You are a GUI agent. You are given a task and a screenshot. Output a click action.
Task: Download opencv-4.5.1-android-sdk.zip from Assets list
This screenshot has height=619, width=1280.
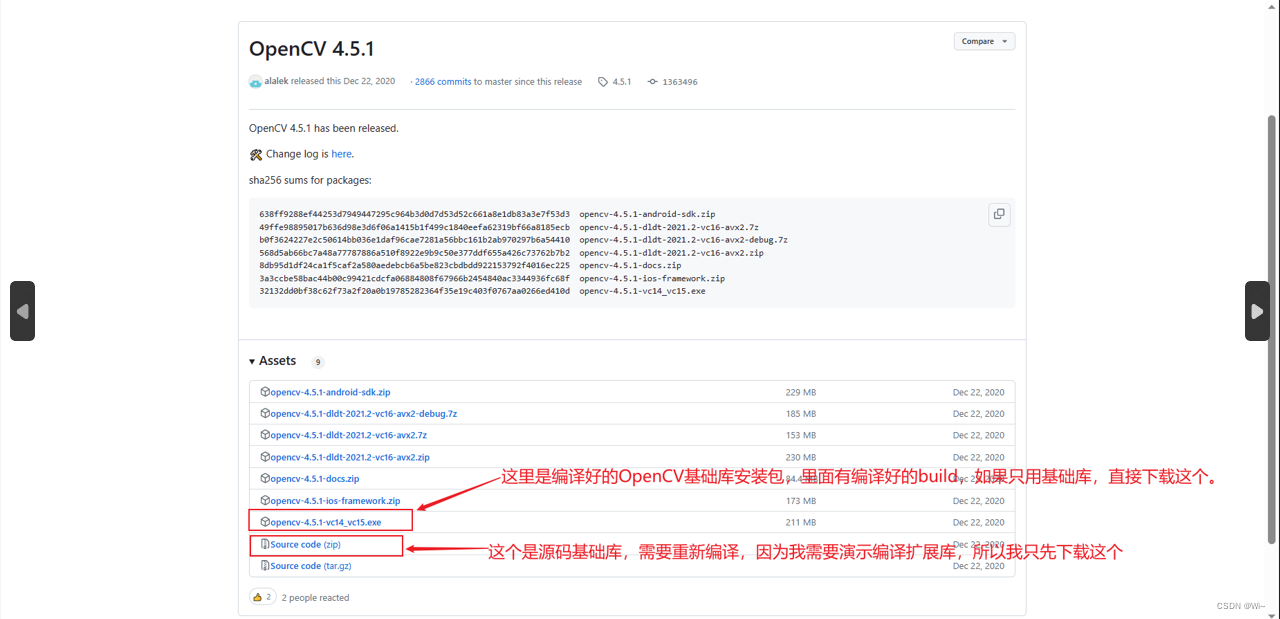(x=330, y=392)
